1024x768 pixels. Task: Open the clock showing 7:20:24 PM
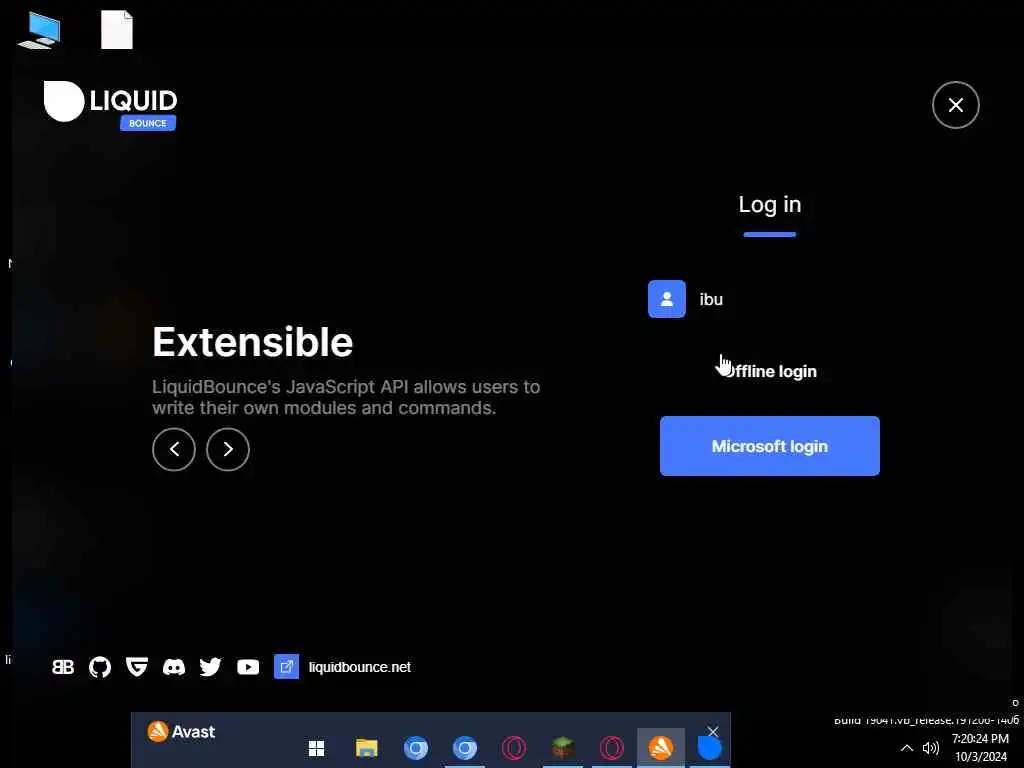(980, 748)
